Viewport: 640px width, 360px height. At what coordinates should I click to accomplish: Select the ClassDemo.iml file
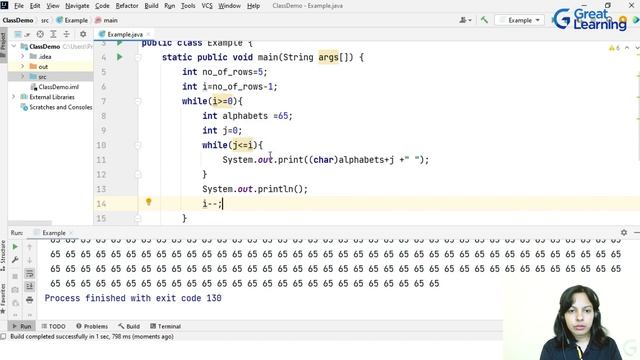[x=55, y=87]
